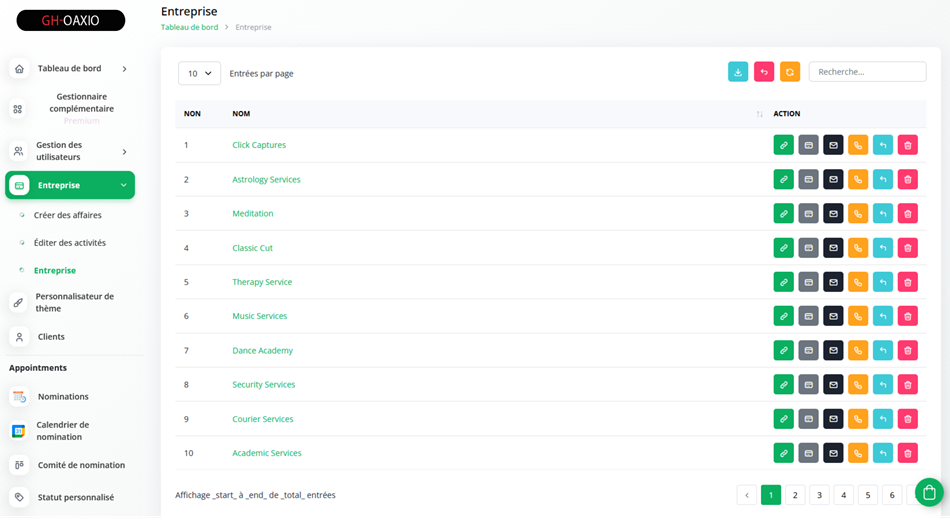Open the Courier Services link
This screenshot has height=521, width=950.
[262, 419]
